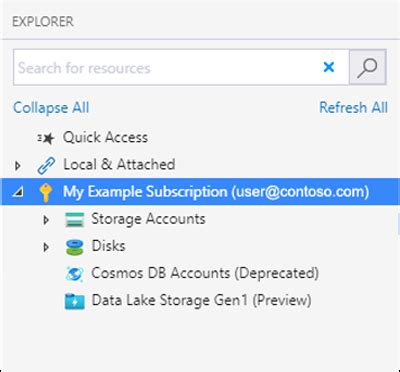Click the Data Lake Storage folder icon

(74, 301)
